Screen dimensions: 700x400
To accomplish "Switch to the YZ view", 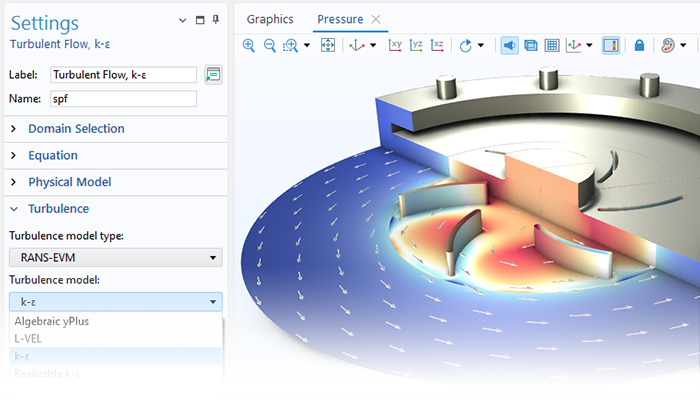I will click(416, 45).
